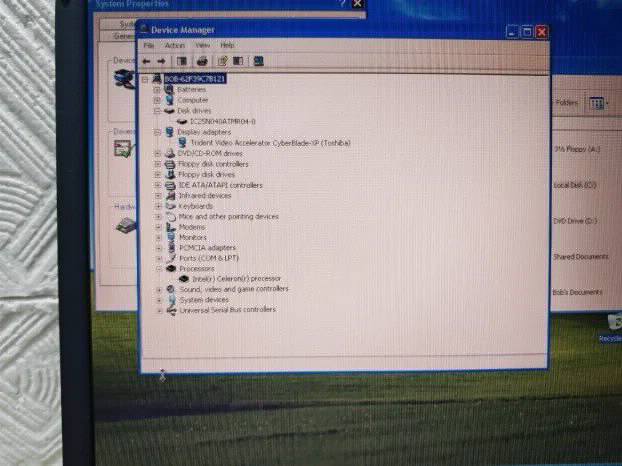Viewport: 622px width, 466px height.
Task: Collapse the Processors category
Action: [x=159, y=268]
